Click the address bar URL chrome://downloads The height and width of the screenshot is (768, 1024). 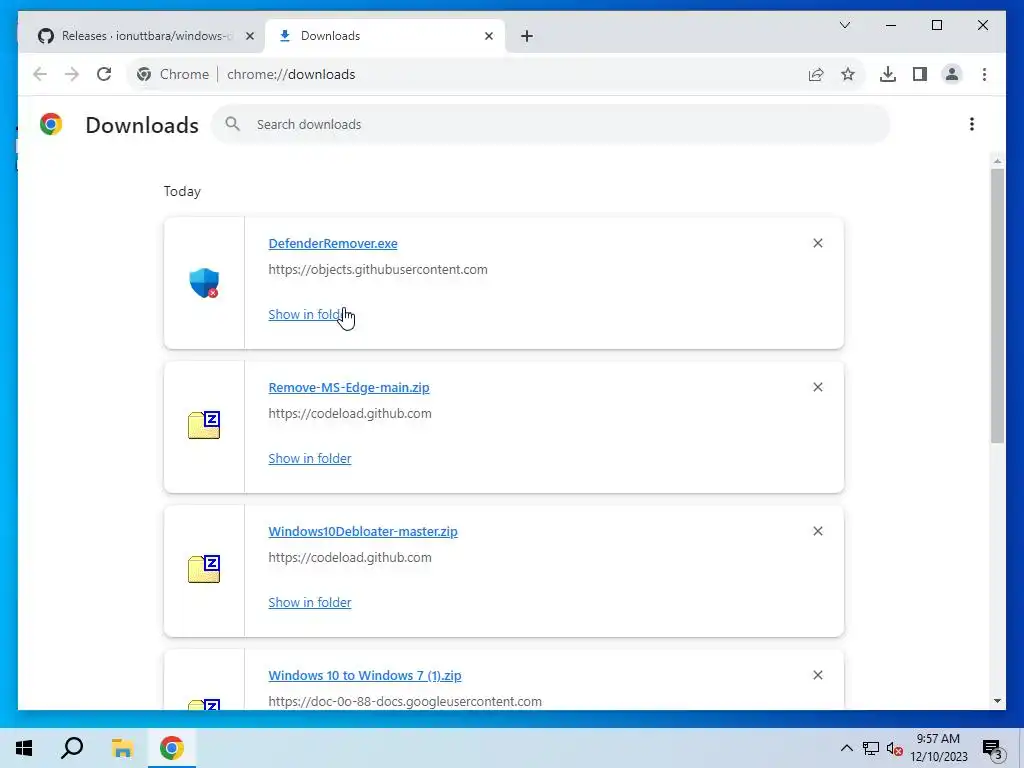click(x=291, y=74)
